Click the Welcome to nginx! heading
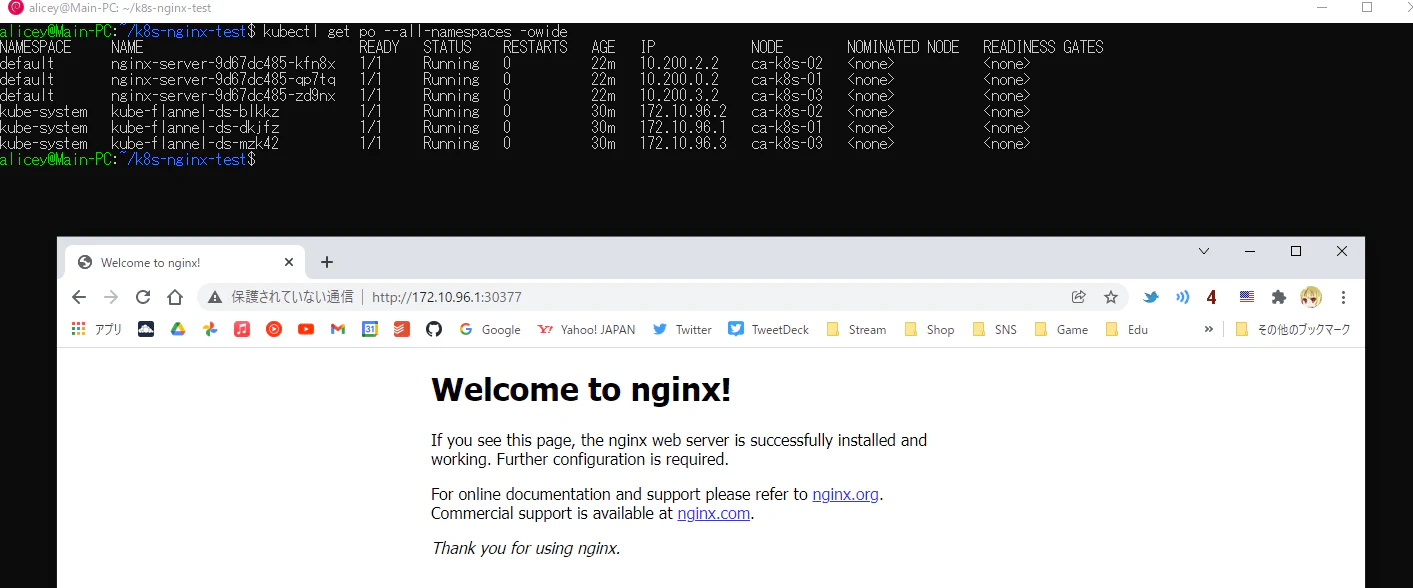Viewport: 1413px width, 588px height. (x=581, y=390)
